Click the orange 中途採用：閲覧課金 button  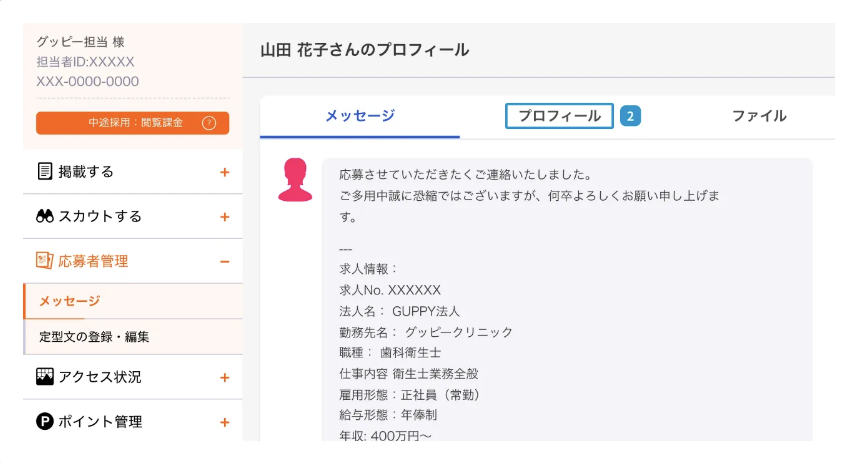[133, 123]
